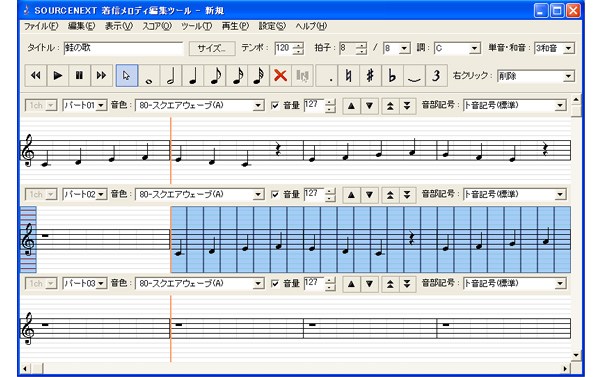Click the テンポ value field
600x377 pixels.
click(x=284, y=48)
